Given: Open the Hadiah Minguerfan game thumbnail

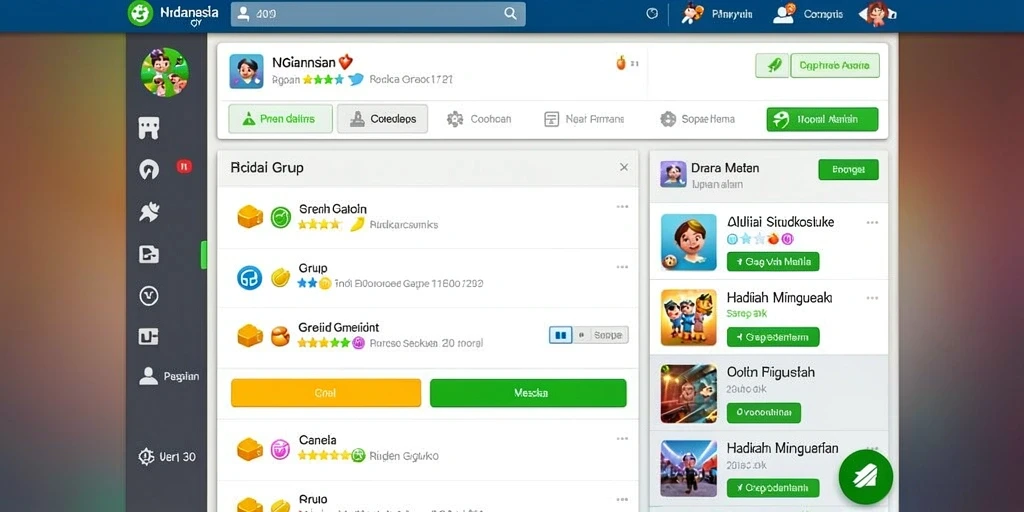Looking at the screenshot, I should [689, 468].
